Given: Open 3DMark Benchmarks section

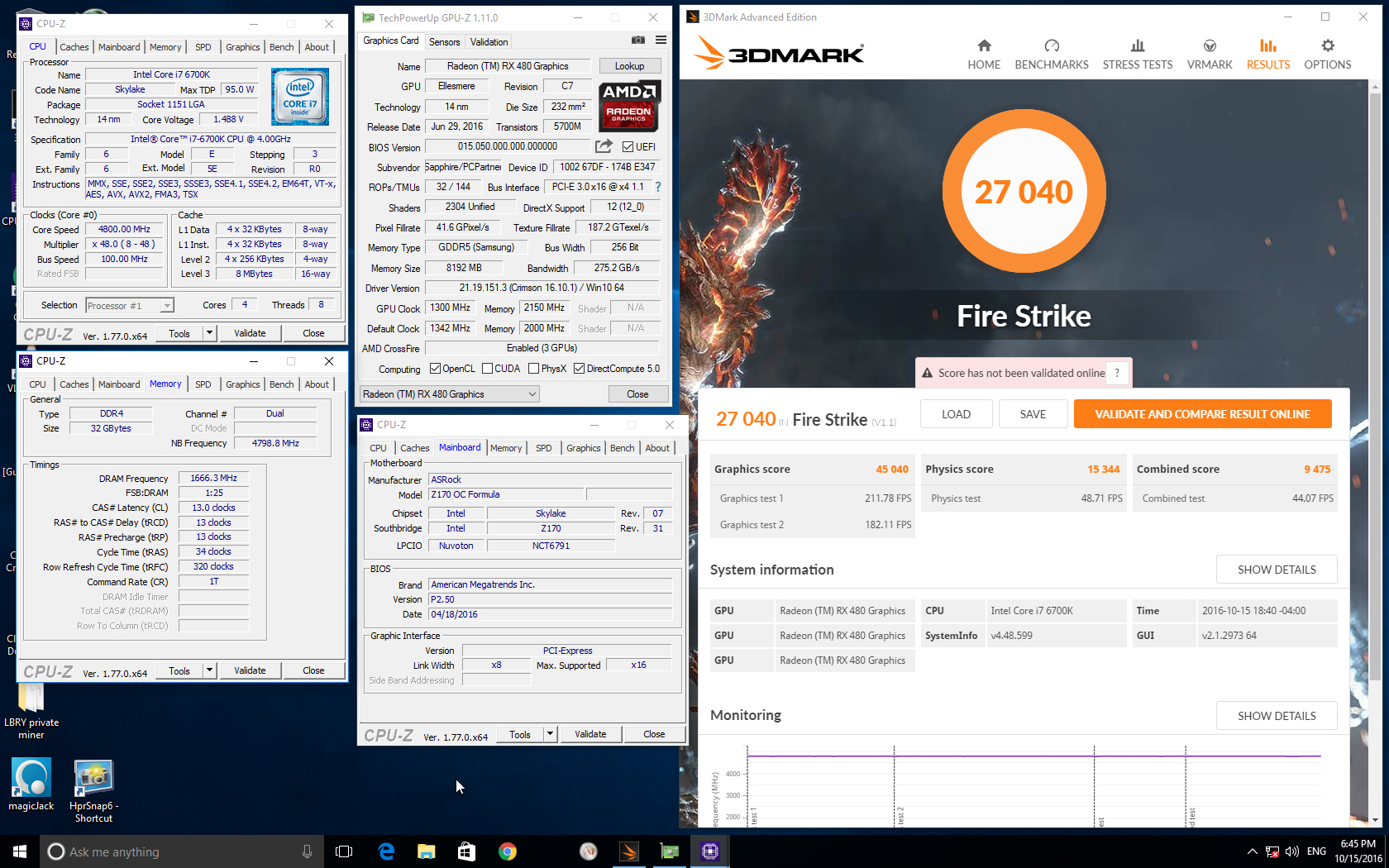Looking at the screenshot, I should (x=1052, y=55).
